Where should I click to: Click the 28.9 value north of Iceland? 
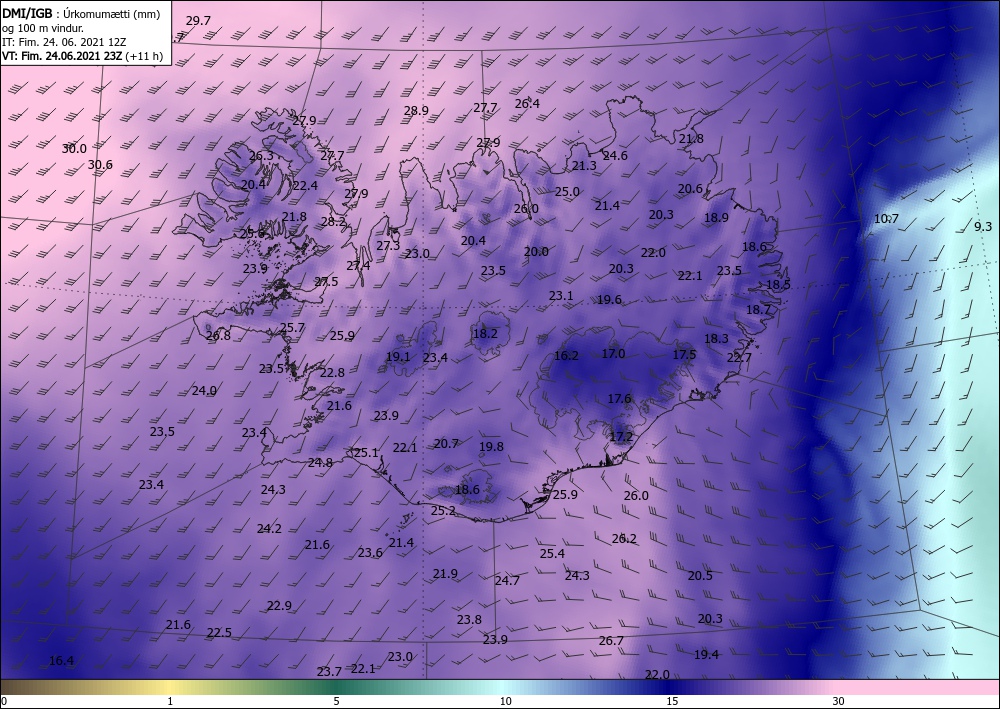click(x=416, y=111)
